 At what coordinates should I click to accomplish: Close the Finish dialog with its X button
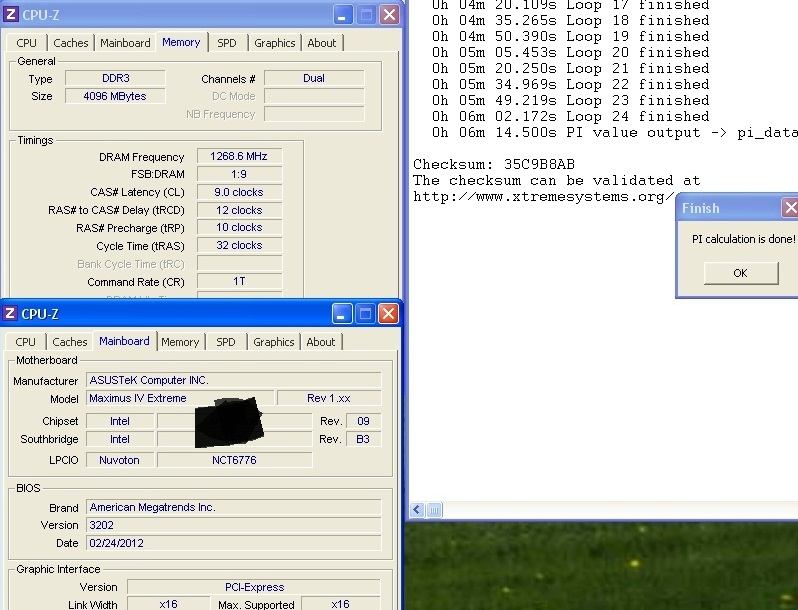tap(790, 208)
